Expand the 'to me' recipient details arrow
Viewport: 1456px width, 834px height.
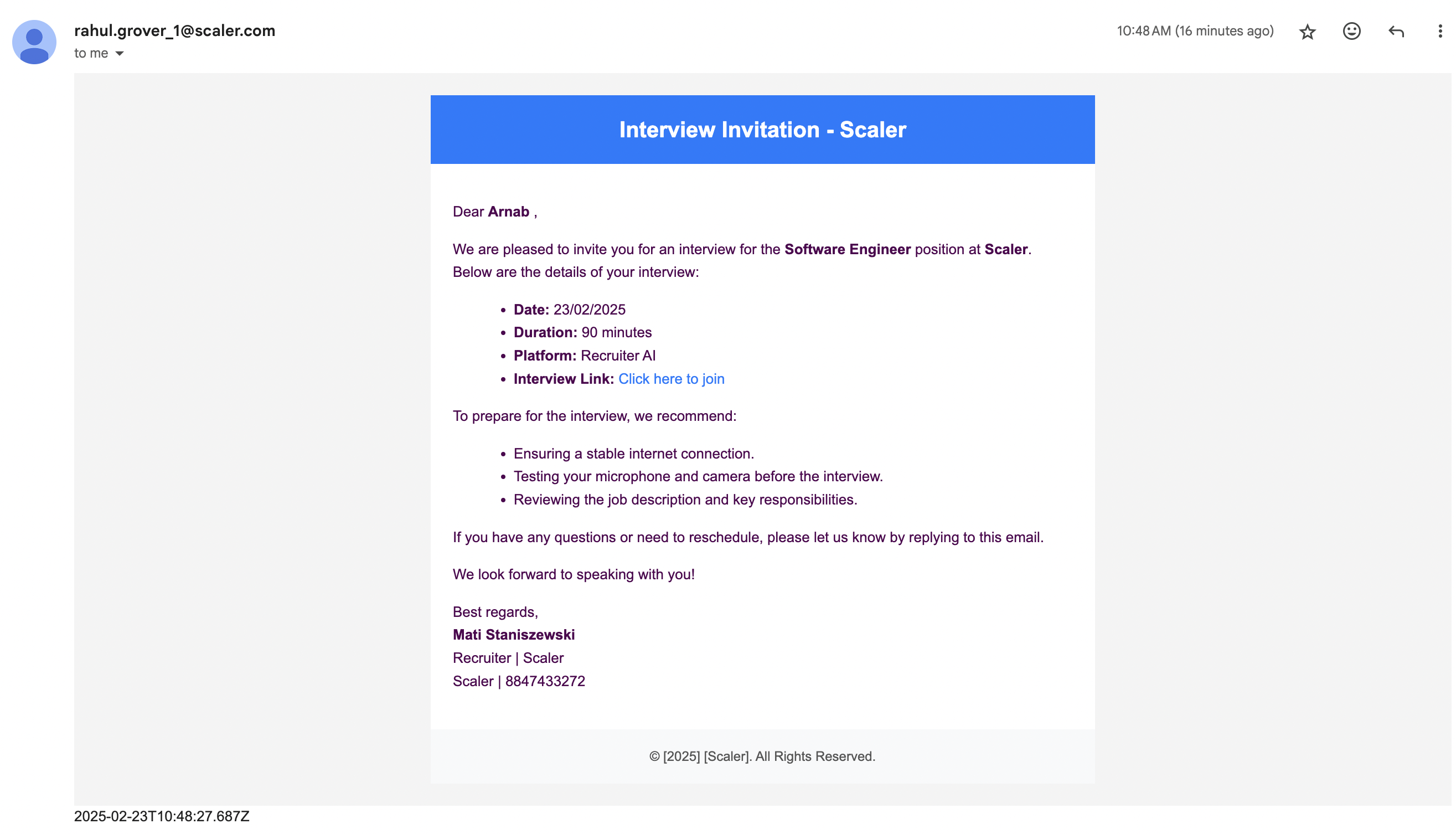pos(120,53)
